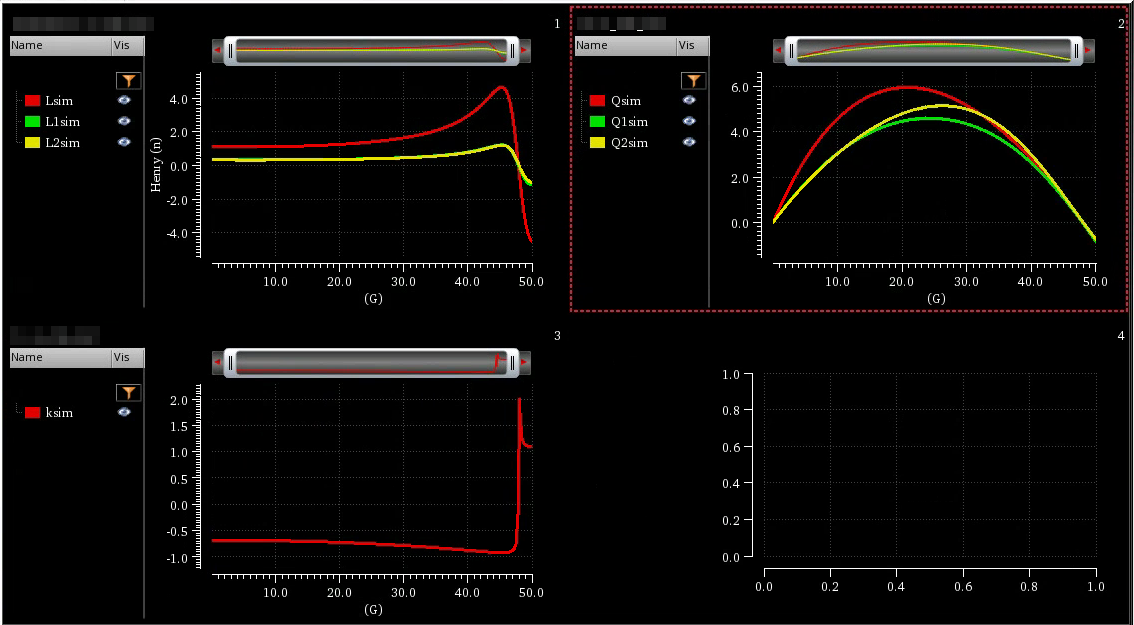The height and width of the screenshot is (625, 1134).
Task: Click right handle of panel 3 zoom slider
Action: point(513,362)
